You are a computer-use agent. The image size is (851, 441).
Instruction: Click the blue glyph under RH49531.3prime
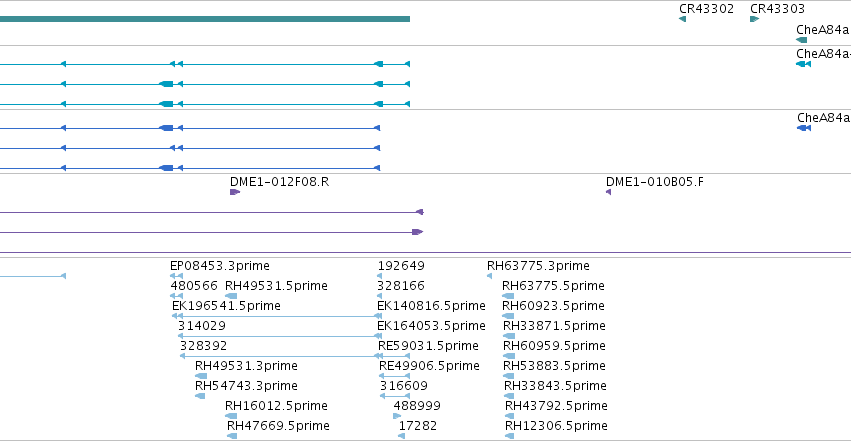click(201, 376)
